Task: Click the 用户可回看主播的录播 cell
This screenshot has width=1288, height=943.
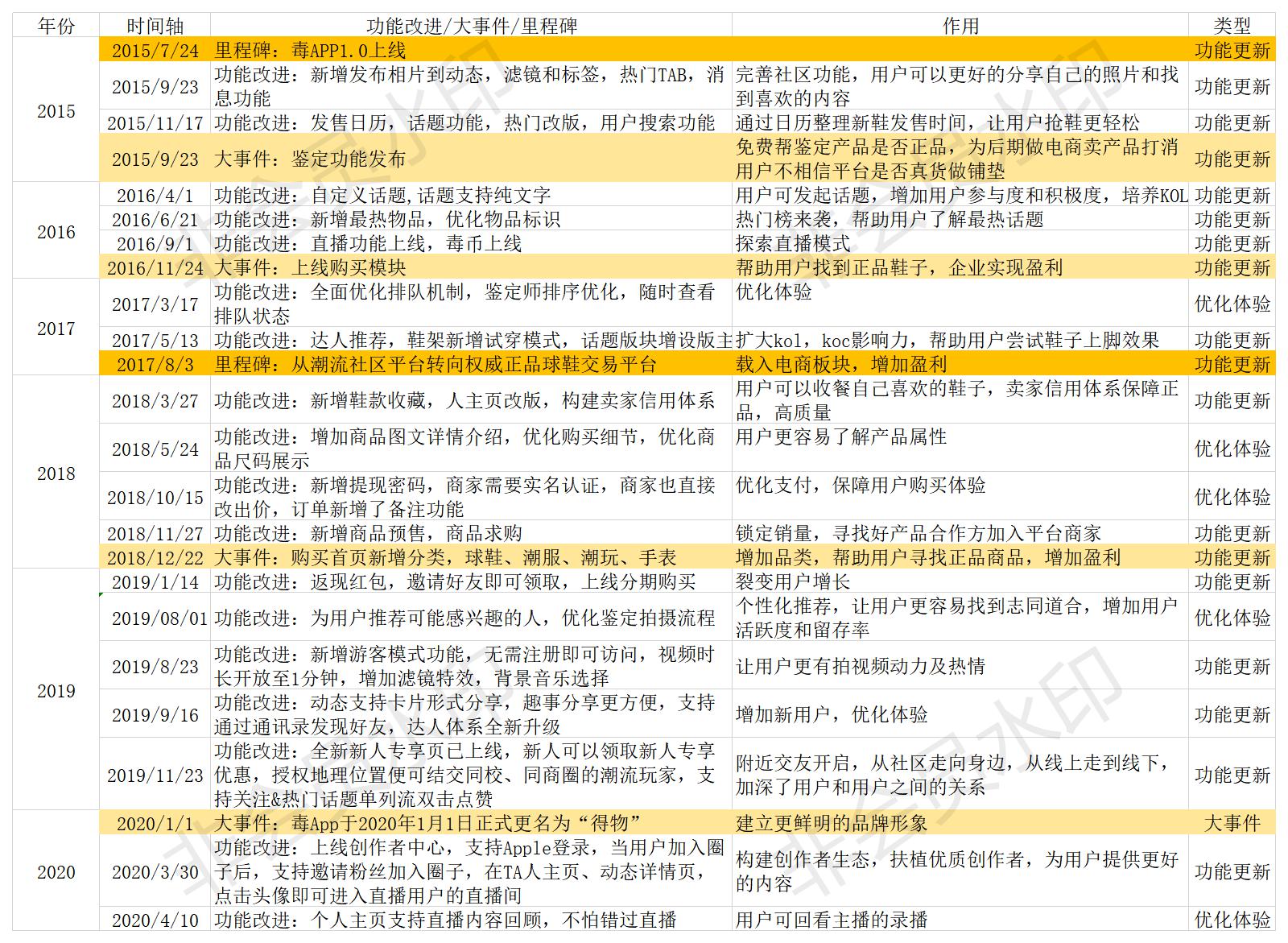Action: [961, 919]
